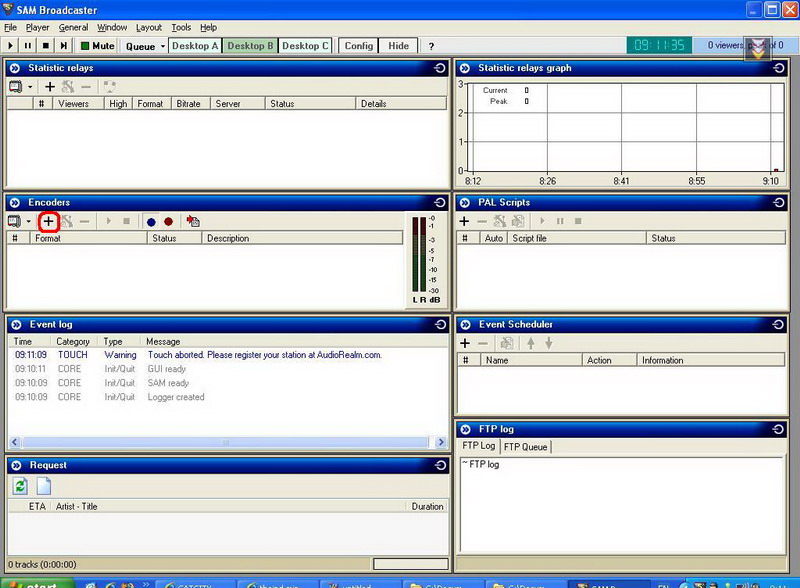The image size is (800, 588).
Task: Click the blank page icon in Request panel
Action: pyautogui.click(x=44, y=485)
